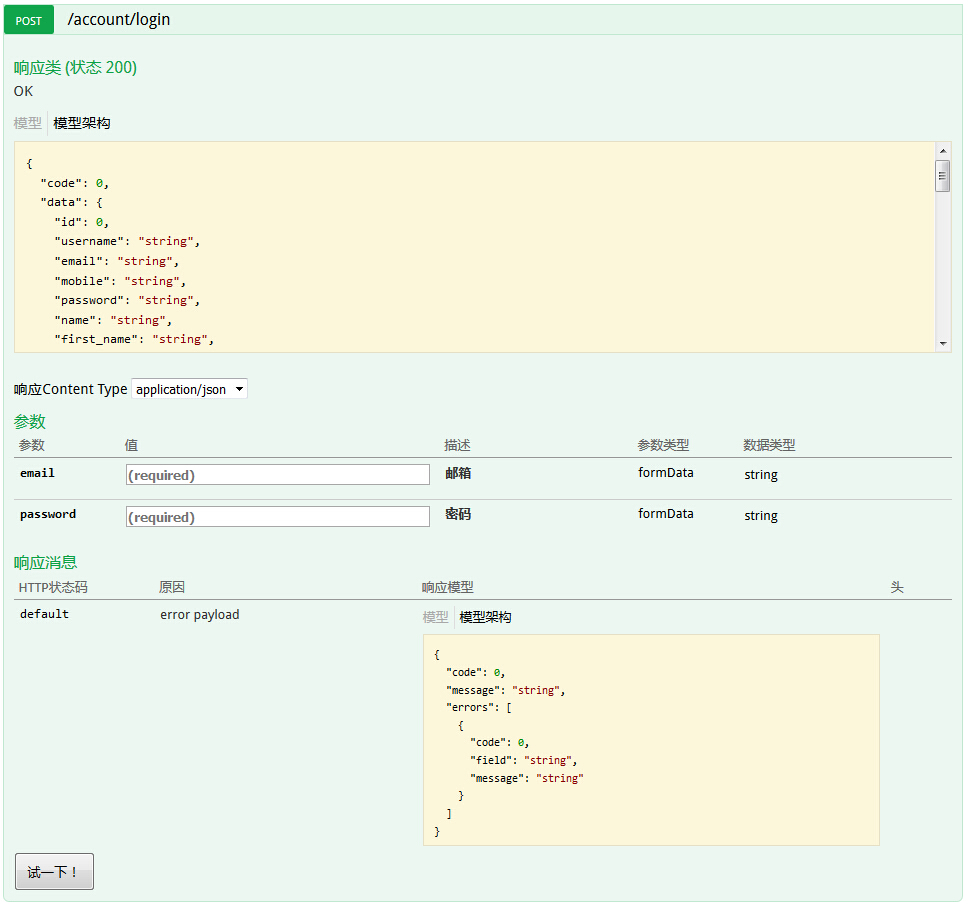Image resolution: width=970 pixels, height=919 pixels.
Task: Click the schema box scrollbar up arrow
Action: pos(942,151)
